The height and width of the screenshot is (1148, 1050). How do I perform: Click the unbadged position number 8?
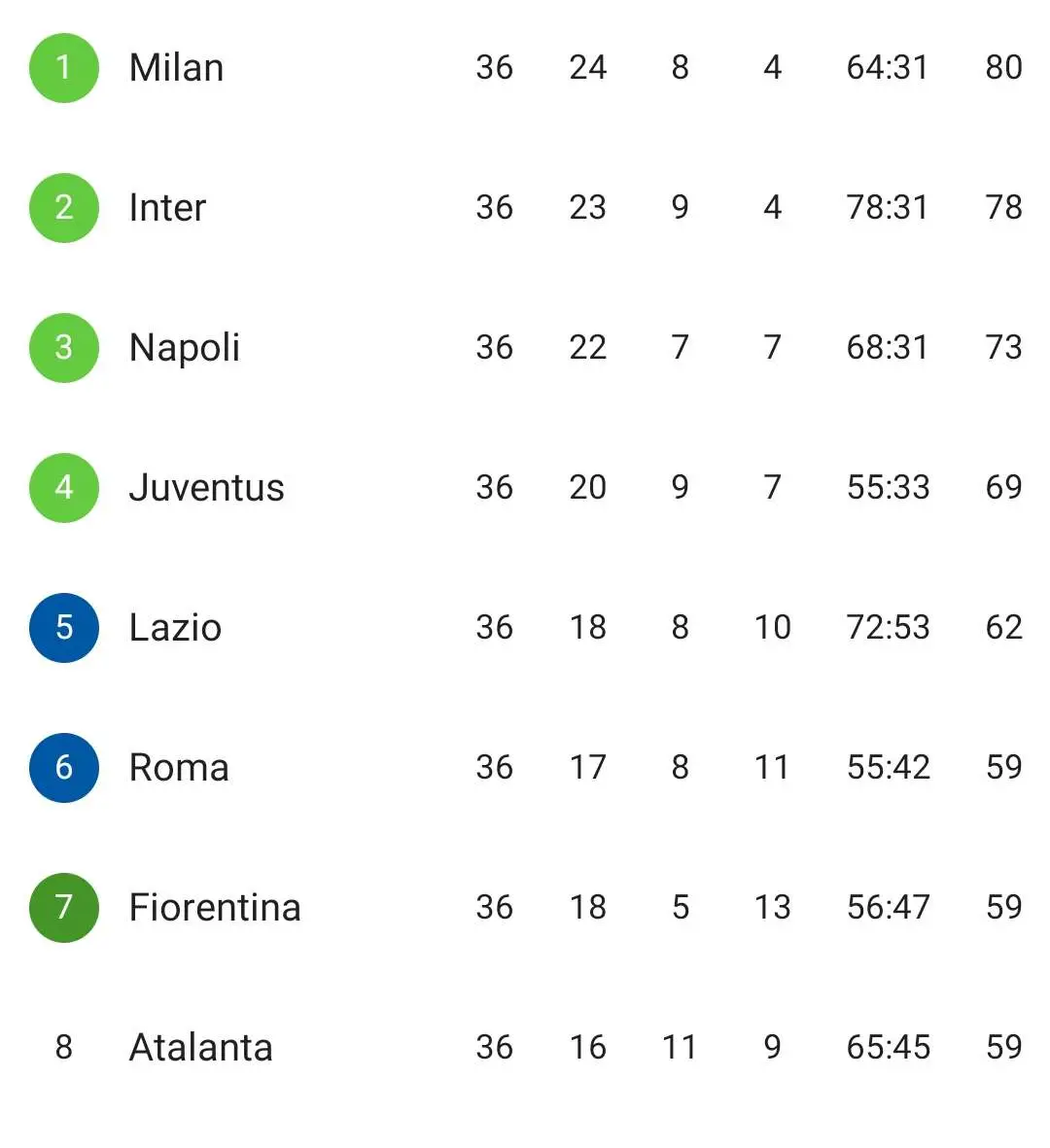(x=64, y=1047)
